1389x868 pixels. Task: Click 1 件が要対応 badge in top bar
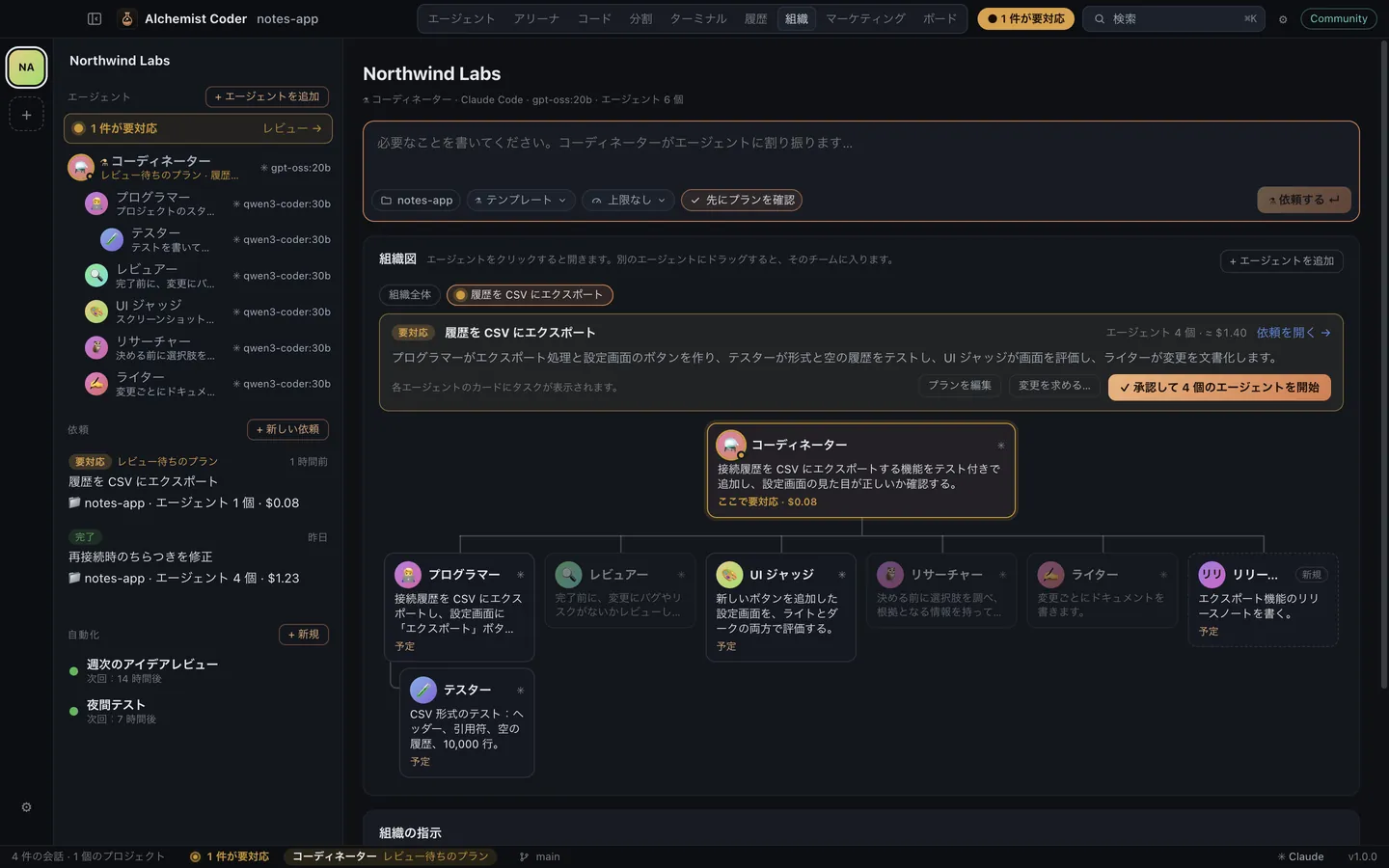[x=1025, y=19]
